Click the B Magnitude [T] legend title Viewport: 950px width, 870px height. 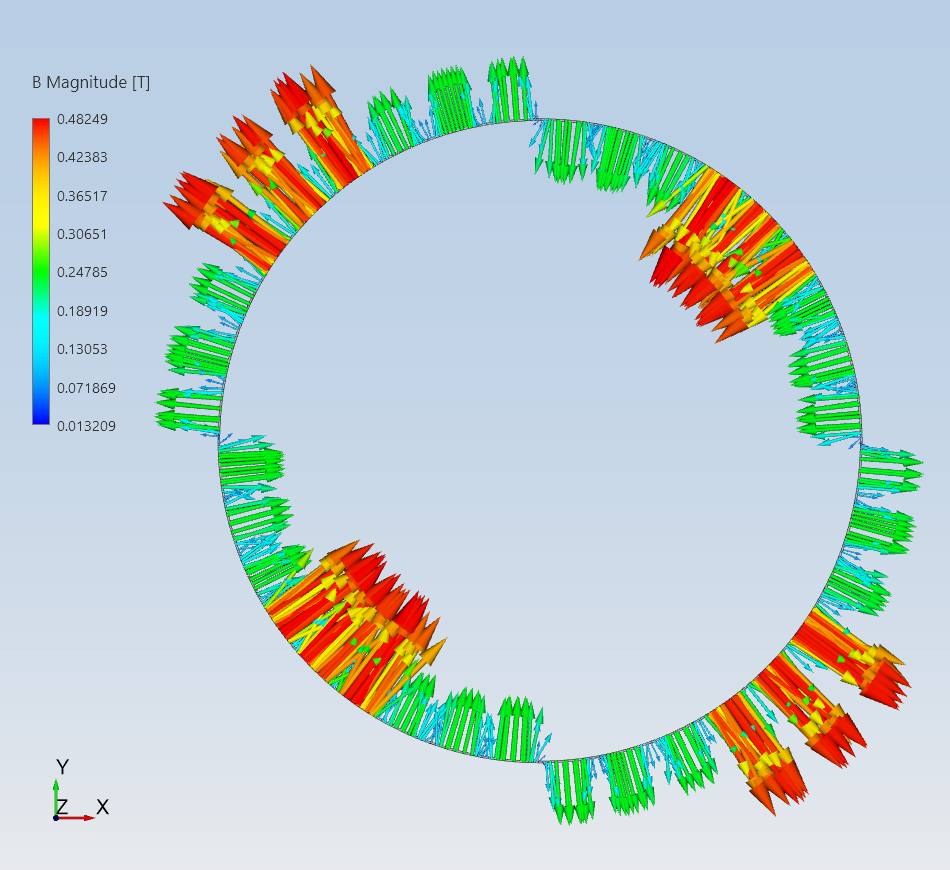tap(91, 82)
